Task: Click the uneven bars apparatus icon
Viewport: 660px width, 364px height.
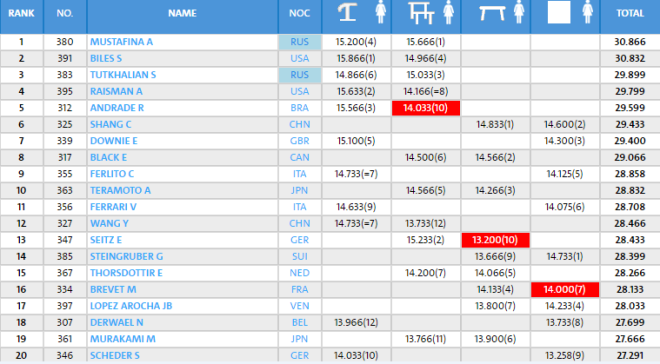Action: tap(421, 13)
